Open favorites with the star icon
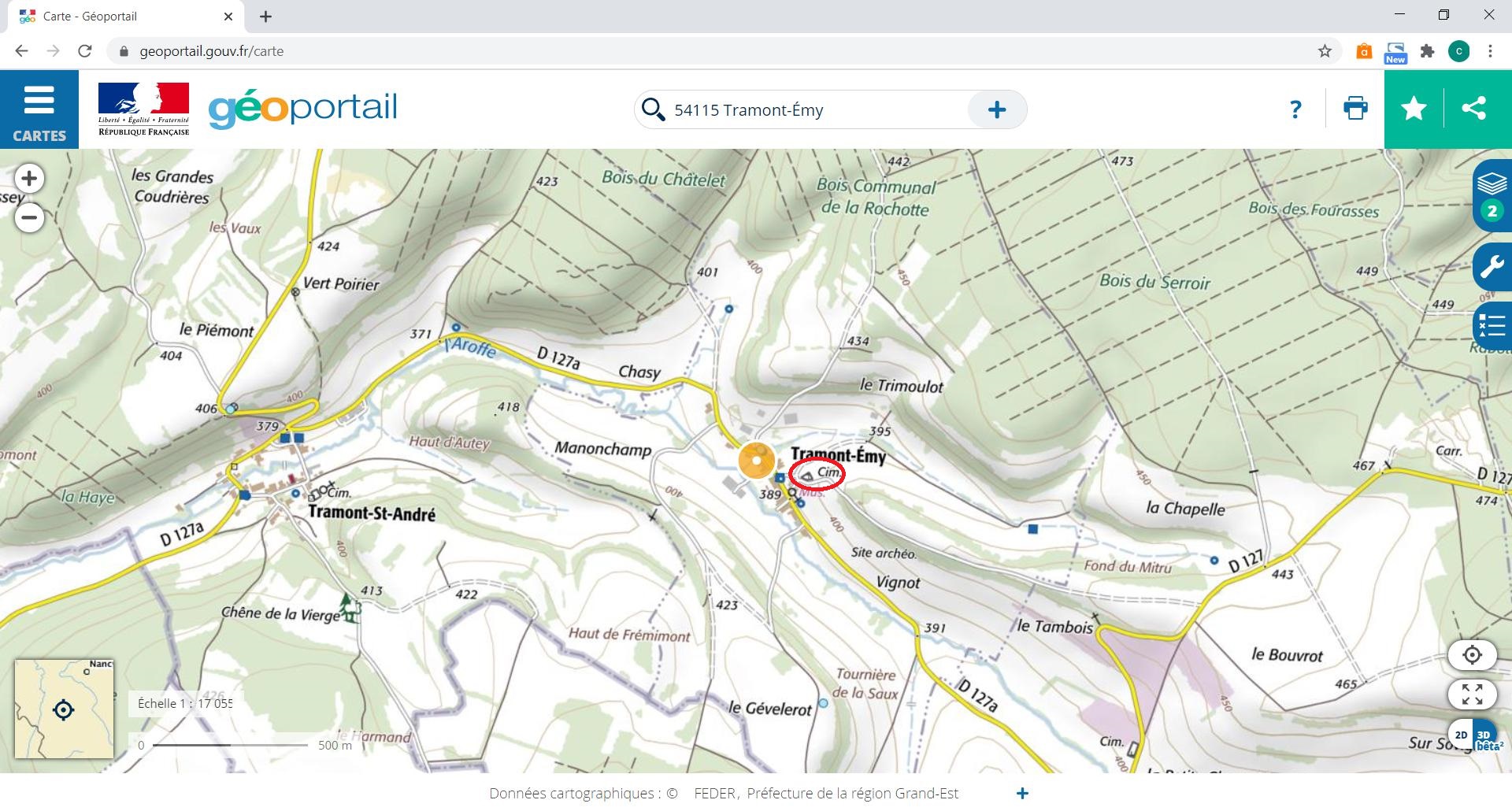1512x811 pixels. click(x=1414, y=109)
